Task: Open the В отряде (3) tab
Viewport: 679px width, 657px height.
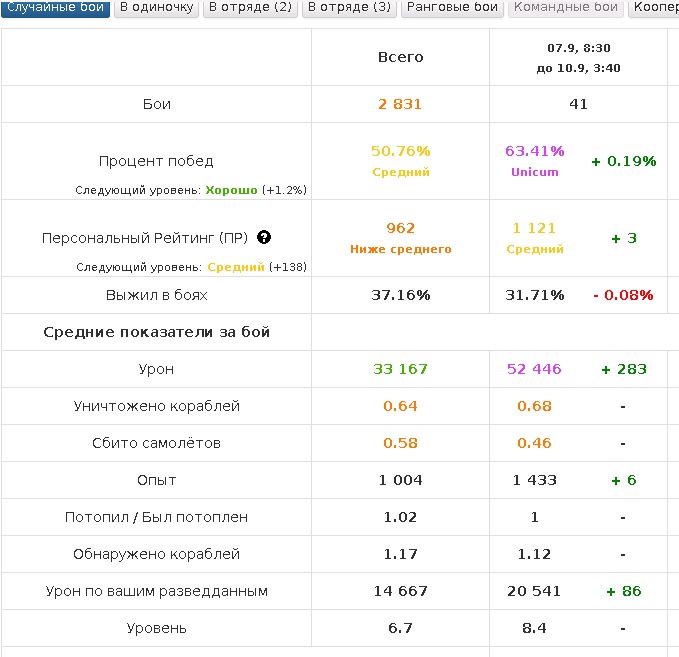Action: coord(349,8)
